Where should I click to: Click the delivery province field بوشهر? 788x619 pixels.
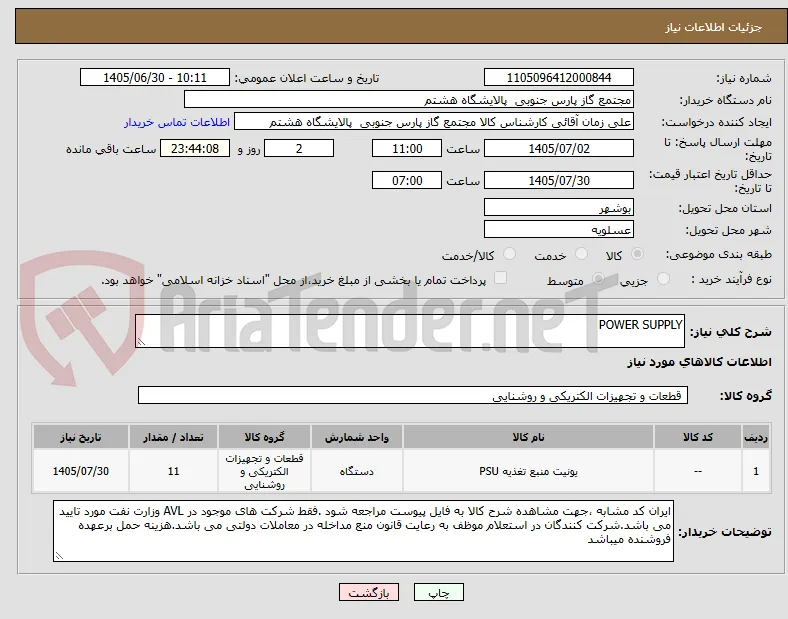click(x=558, y=208)
